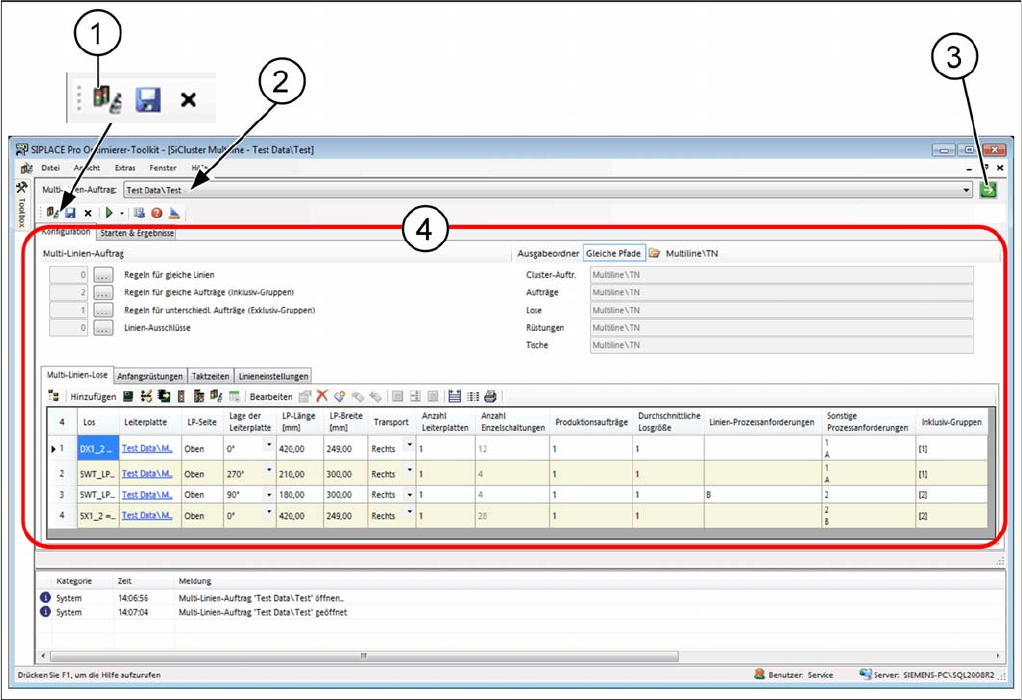1022x700 pixels.
Task: Click ellipsis button for Linien-Ausschlüsse
Action: (x=104, y=328)
